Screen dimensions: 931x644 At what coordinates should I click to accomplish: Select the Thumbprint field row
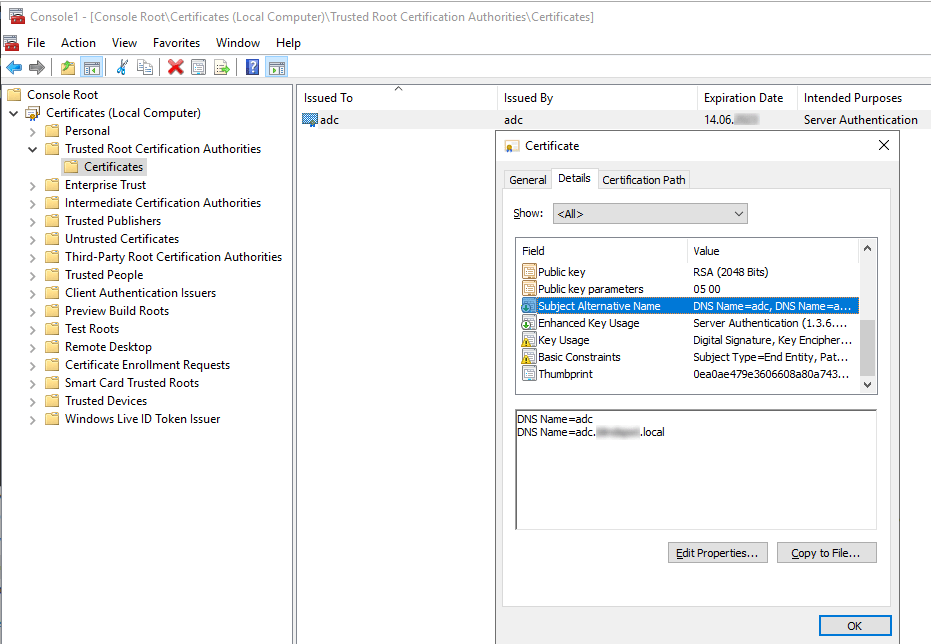tap(689, 374)
